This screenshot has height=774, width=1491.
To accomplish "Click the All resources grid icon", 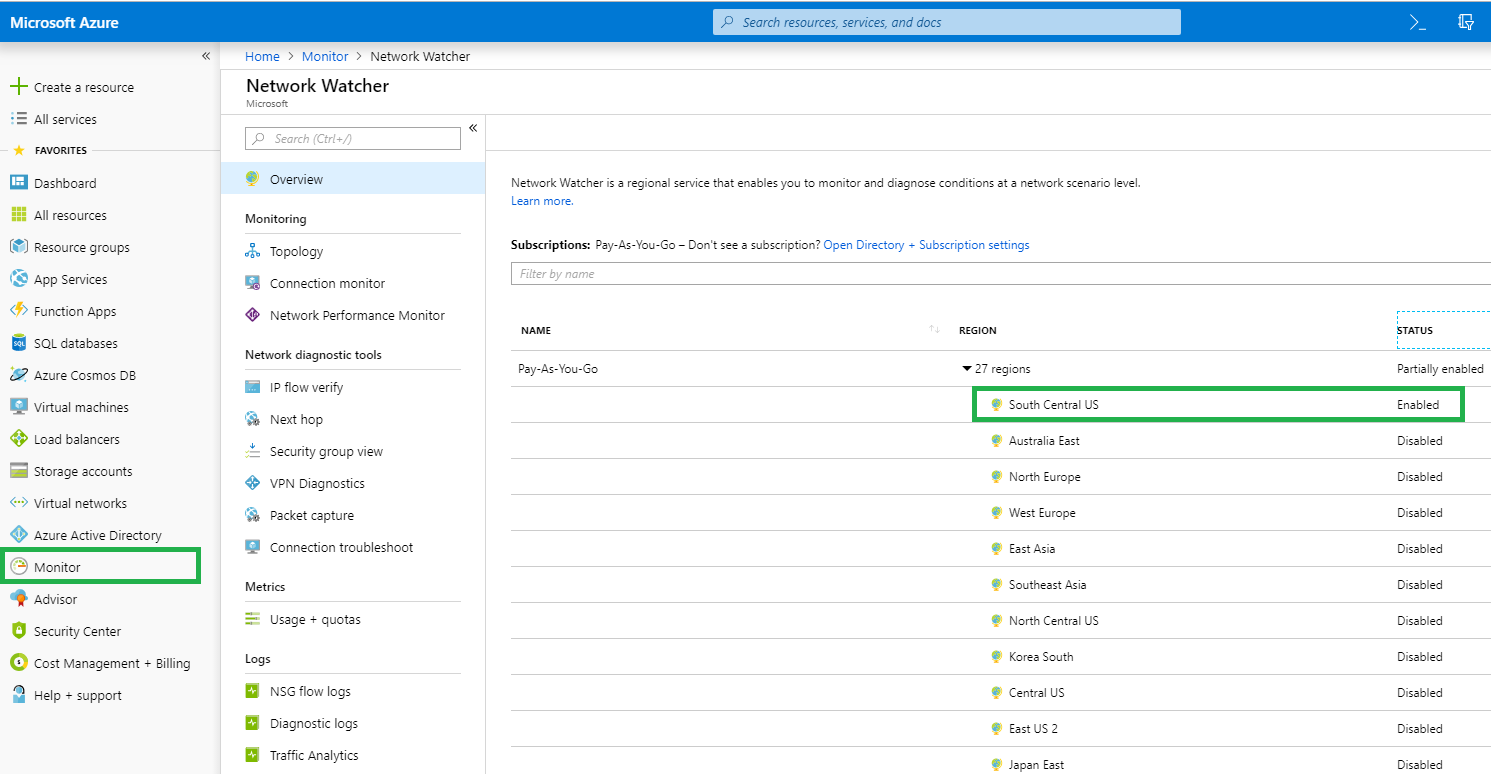I will click(x=18, y=215).
